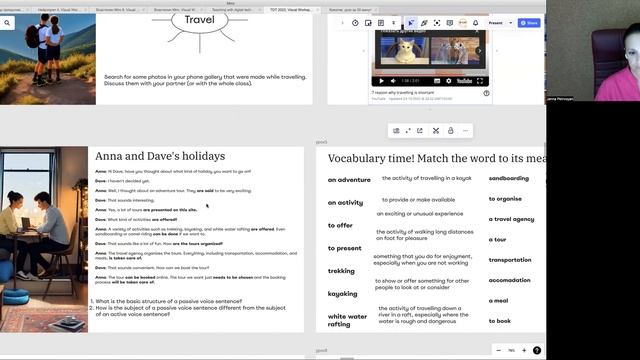Expand the Present dropdown arrow

511,23
